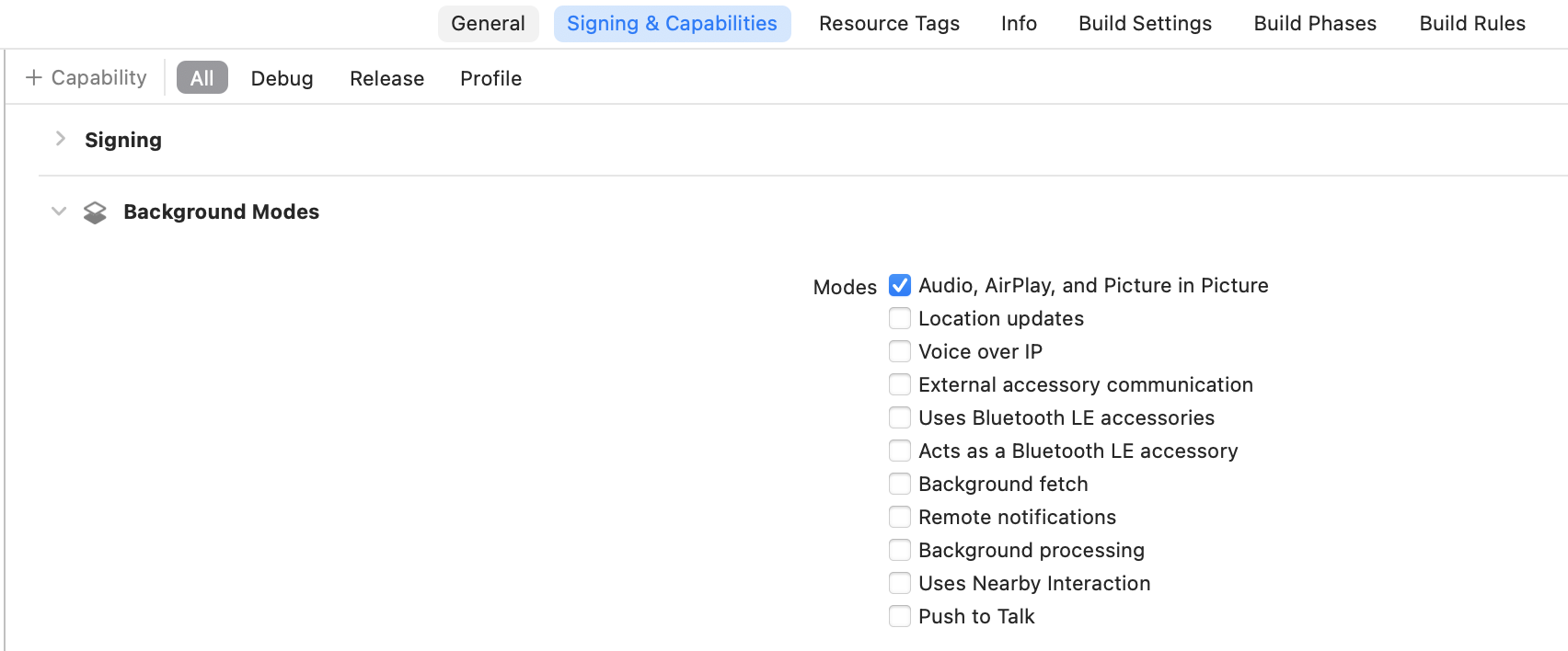Select the Release configuration filter
The width and height of the screenshot is (1568, 651).
pos(386,78)
